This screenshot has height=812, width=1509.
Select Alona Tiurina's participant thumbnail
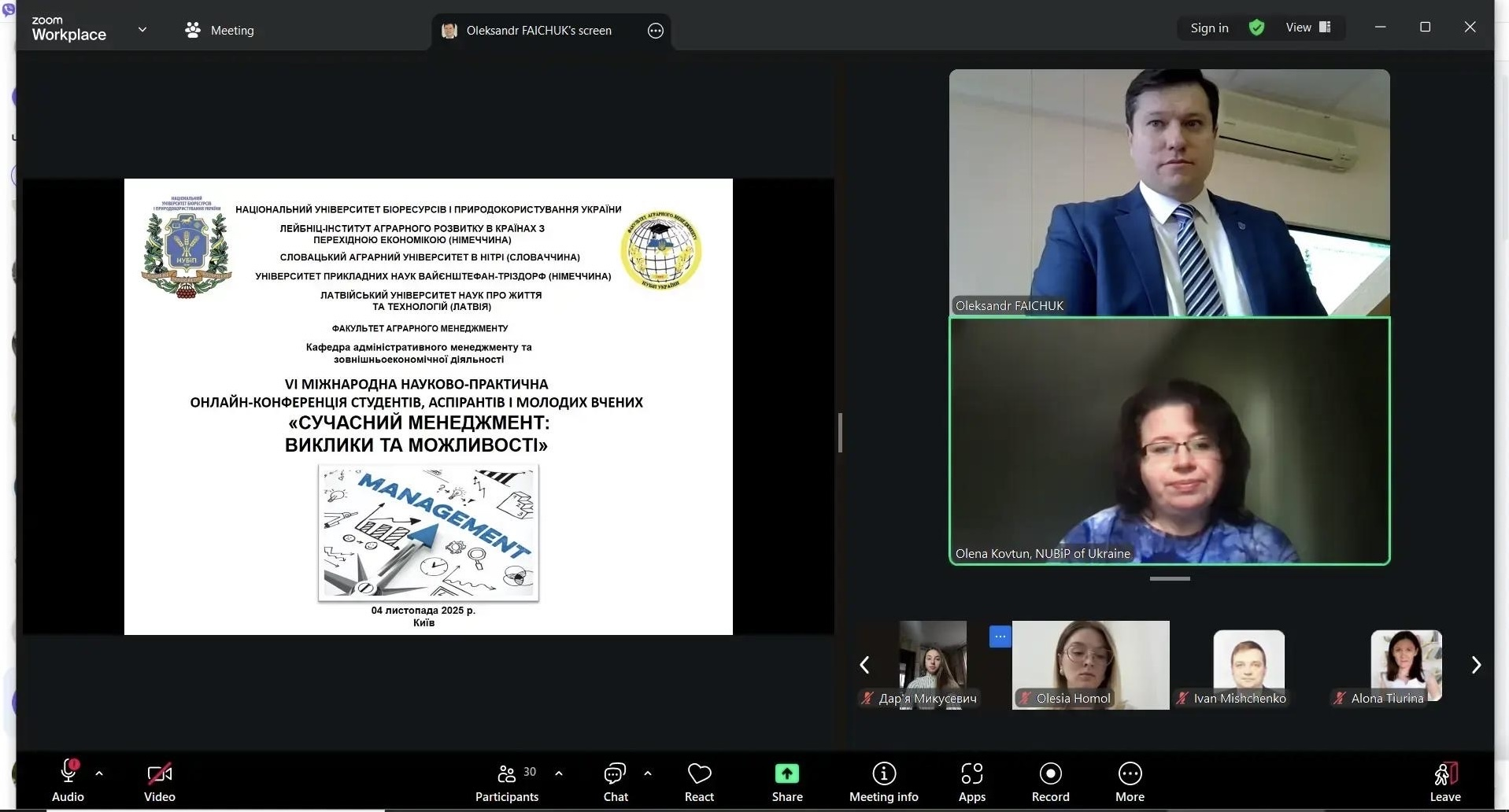(1406, 665)
